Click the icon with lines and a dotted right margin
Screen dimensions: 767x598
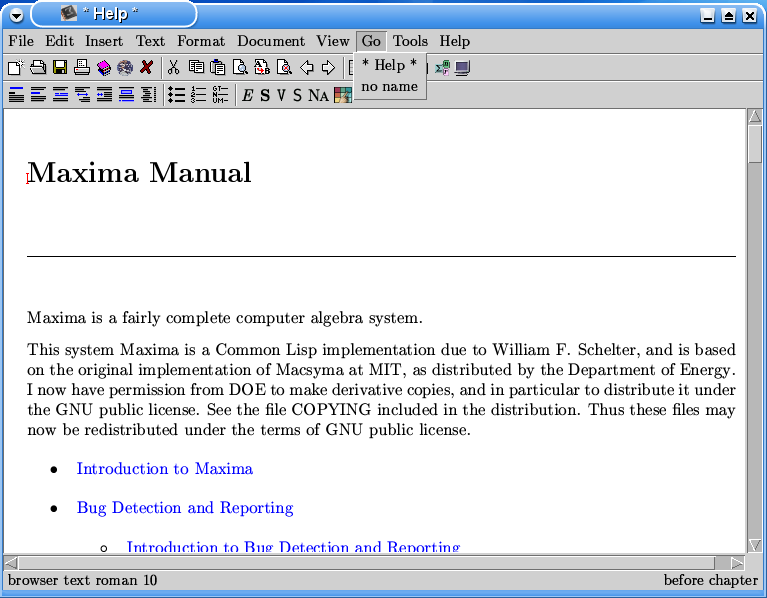pos(148,94)
